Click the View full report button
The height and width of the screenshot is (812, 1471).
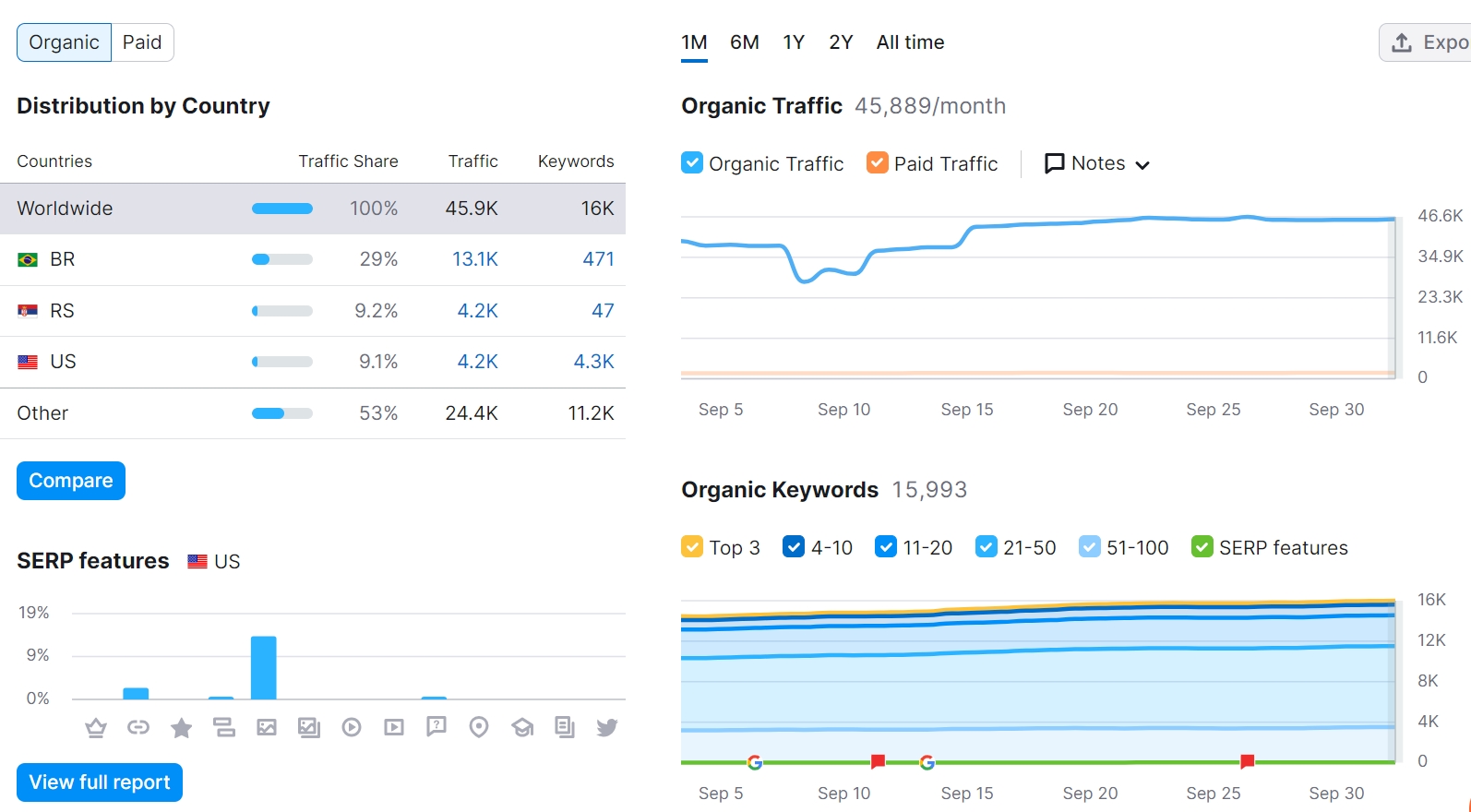tap(100, 782)
